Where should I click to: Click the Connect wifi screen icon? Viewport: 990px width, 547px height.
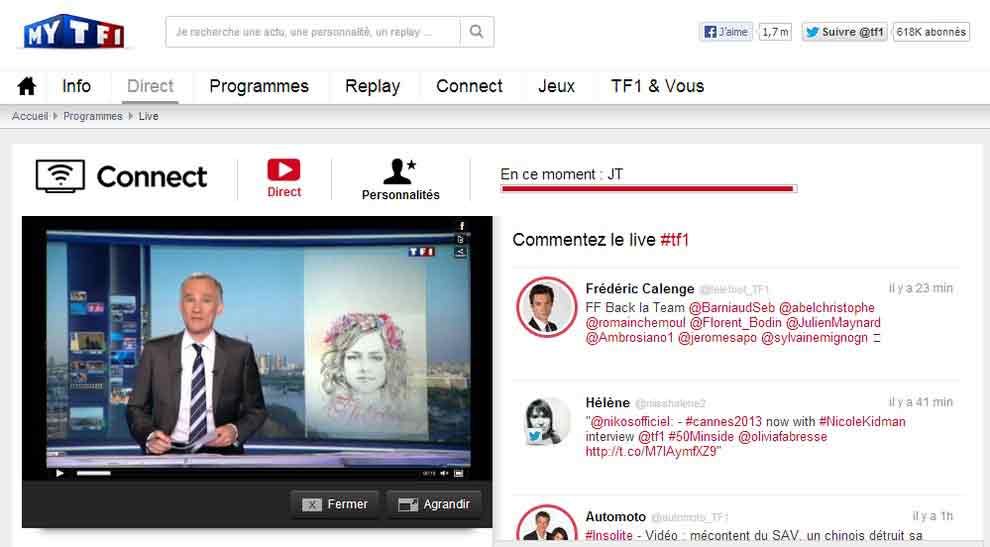60,176
